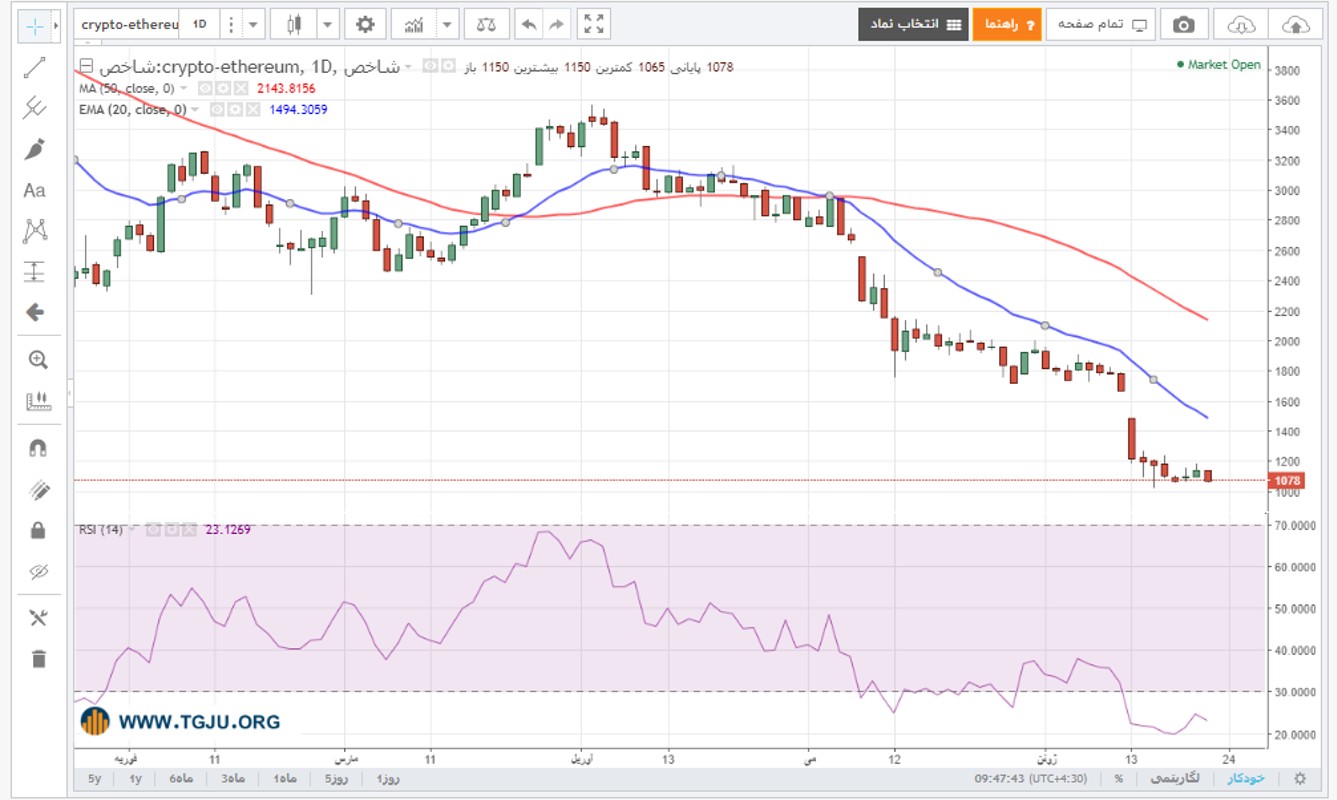
Task: Open chart settings gear in top toolbar
Action: (366, 24)
